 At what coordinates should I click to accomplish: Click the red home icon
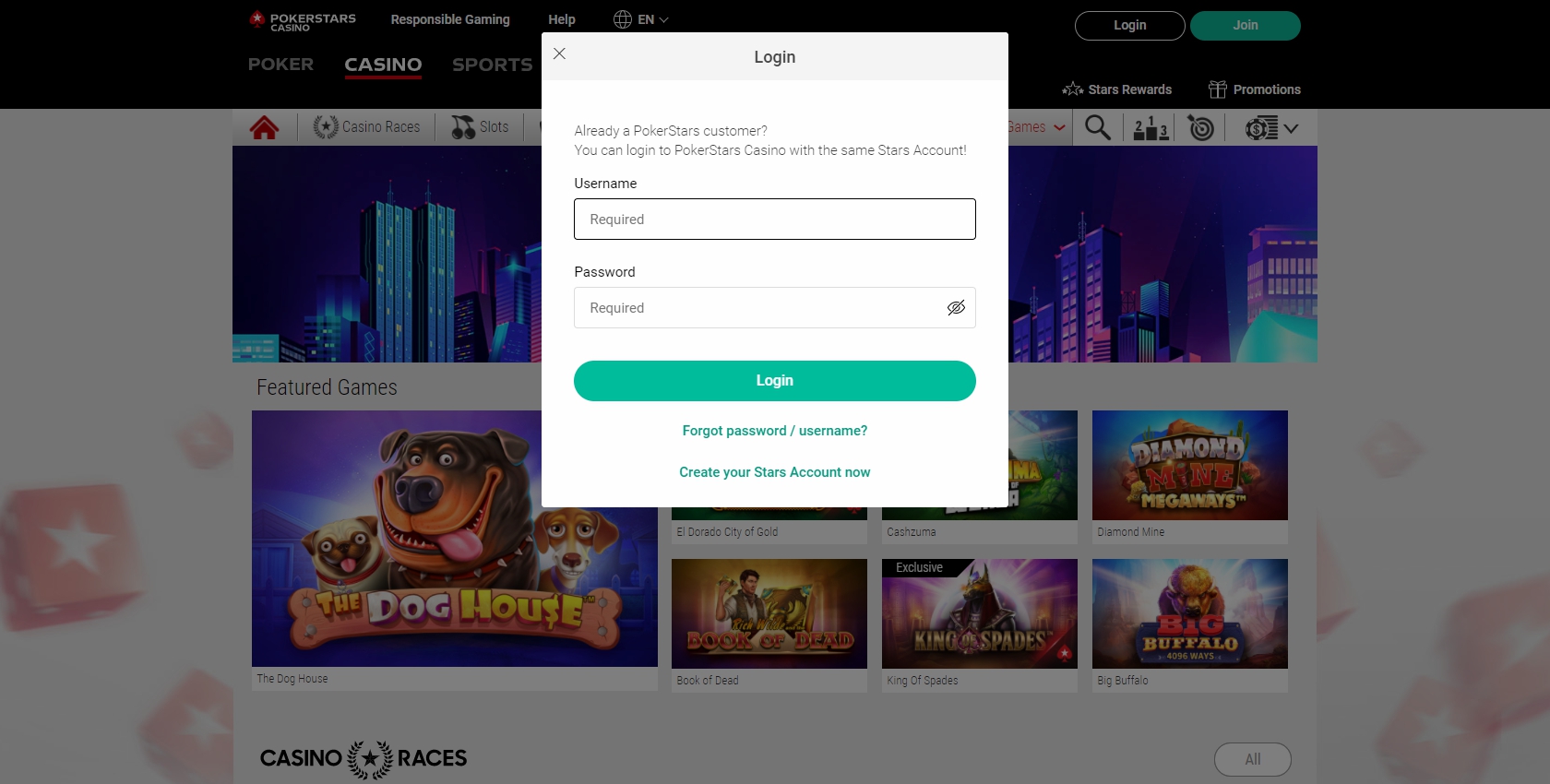(x=264, y=127)
